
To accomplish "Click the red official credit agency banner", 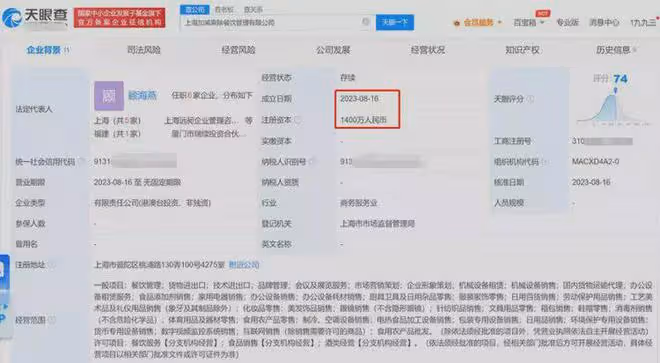I will click(120, 18).
